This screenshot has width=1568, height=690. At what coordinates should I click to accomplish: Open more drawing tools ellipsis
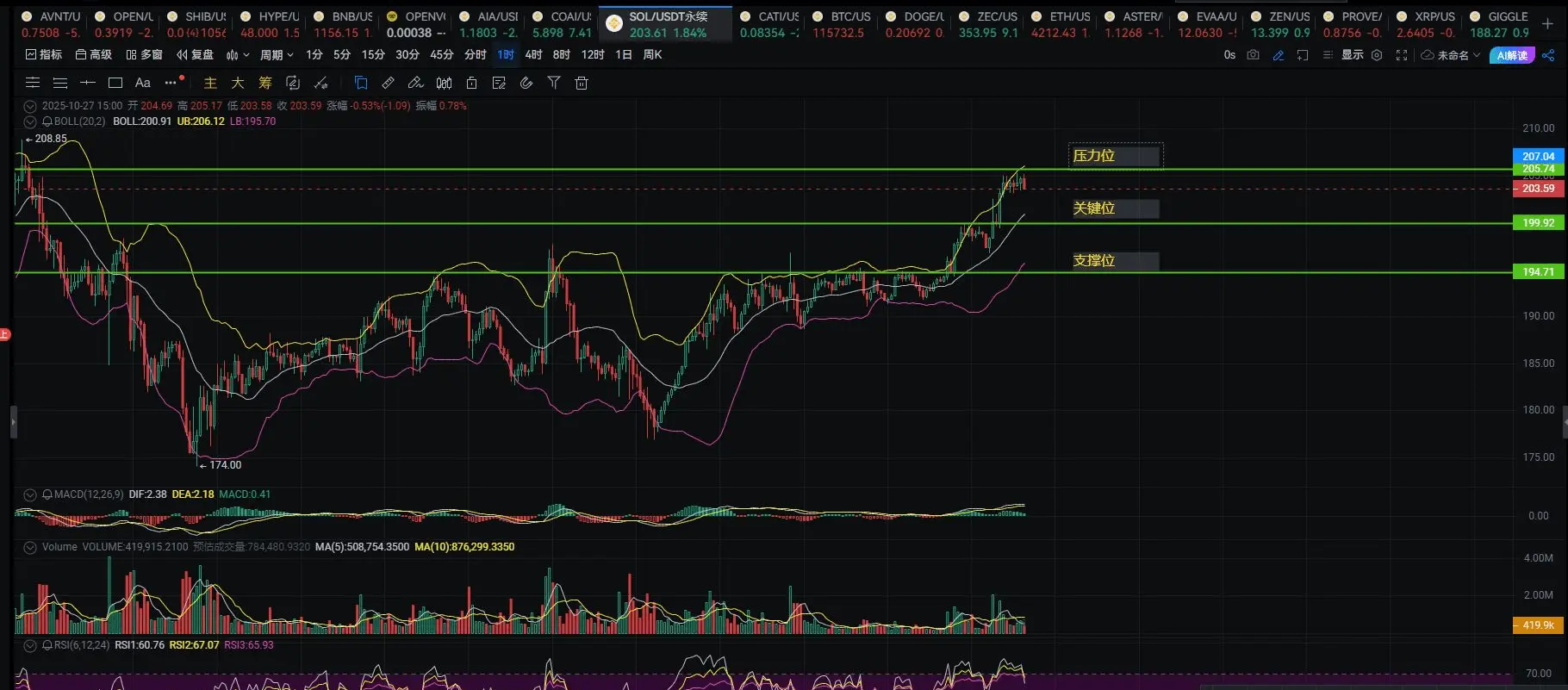[171, 83]
